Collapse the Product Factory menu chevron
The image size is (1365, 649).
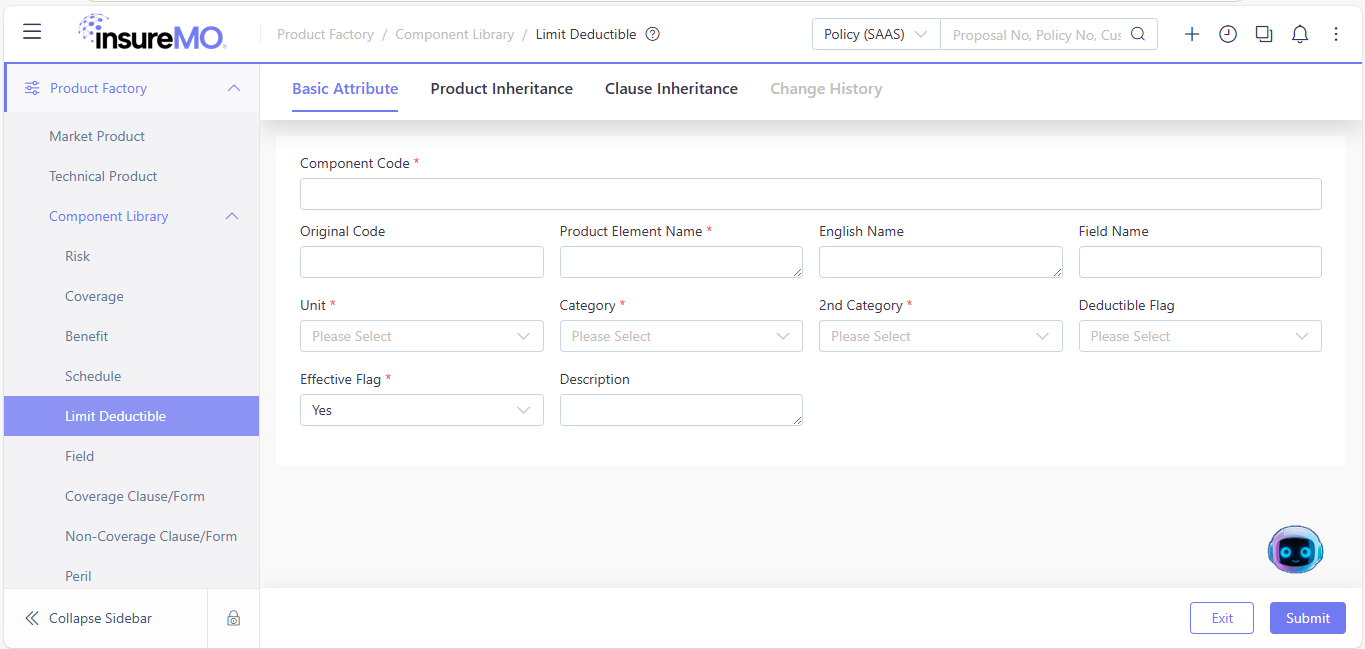[234, 88]
